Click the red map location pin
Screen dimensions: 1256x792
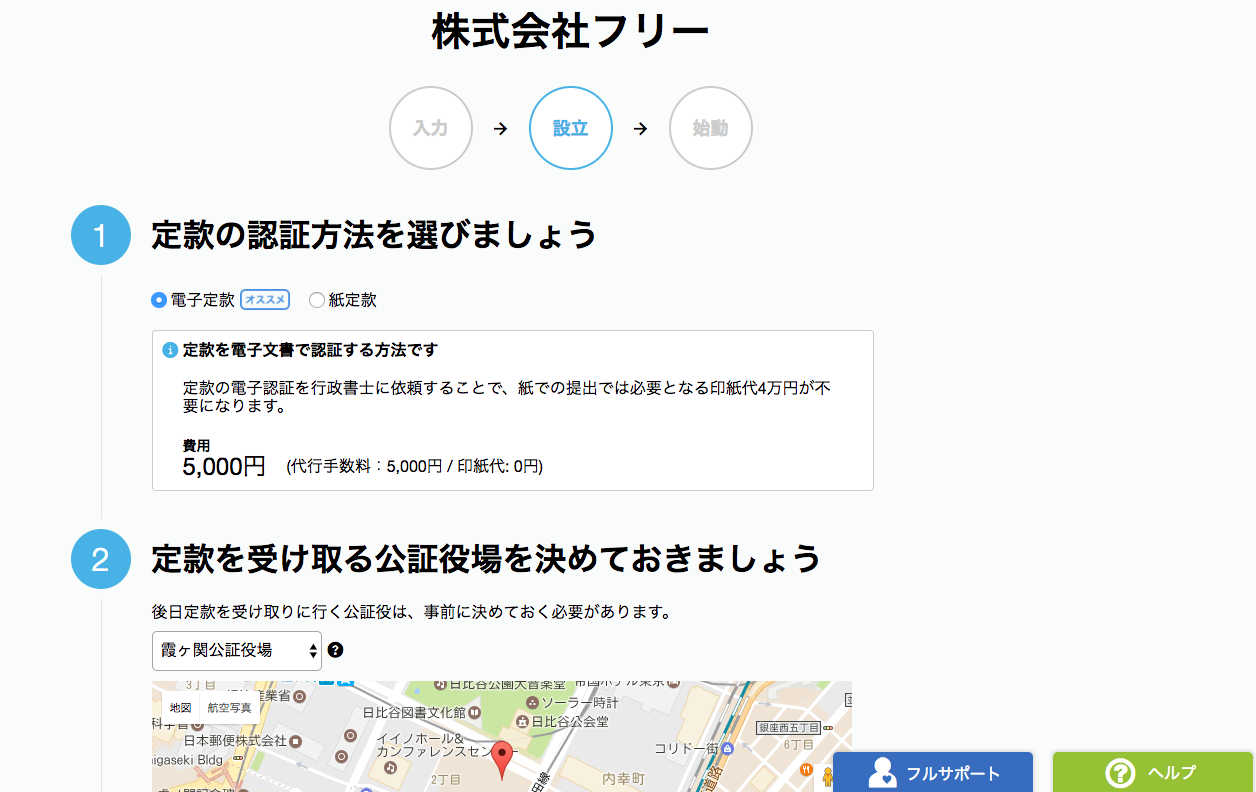(503, 761)
